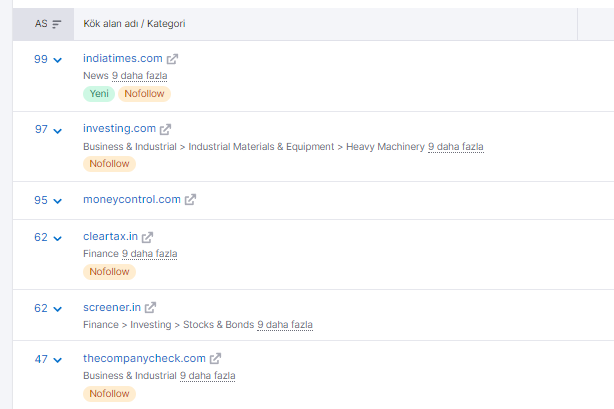Open indiatimes.com external link icon
Screen dimensions: 614x409
172,59
